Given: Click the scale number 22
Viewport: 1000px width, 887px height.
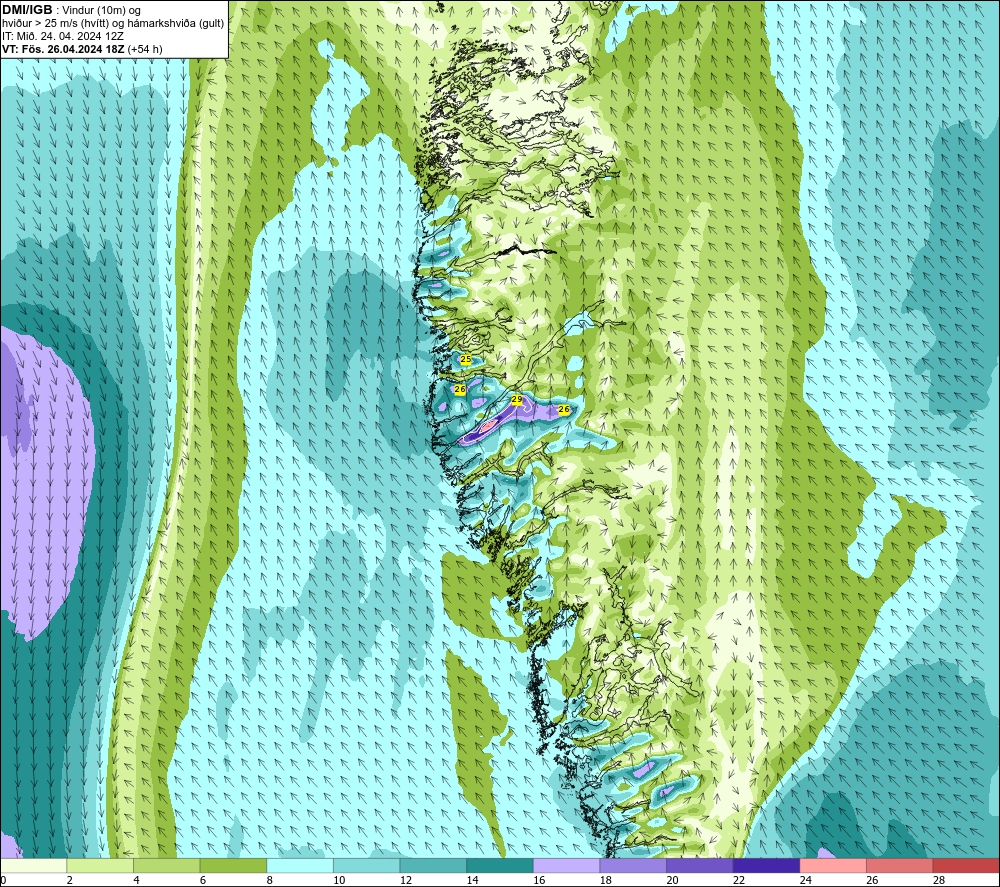Looking at the screenshot, I should [x=739, y=880].
